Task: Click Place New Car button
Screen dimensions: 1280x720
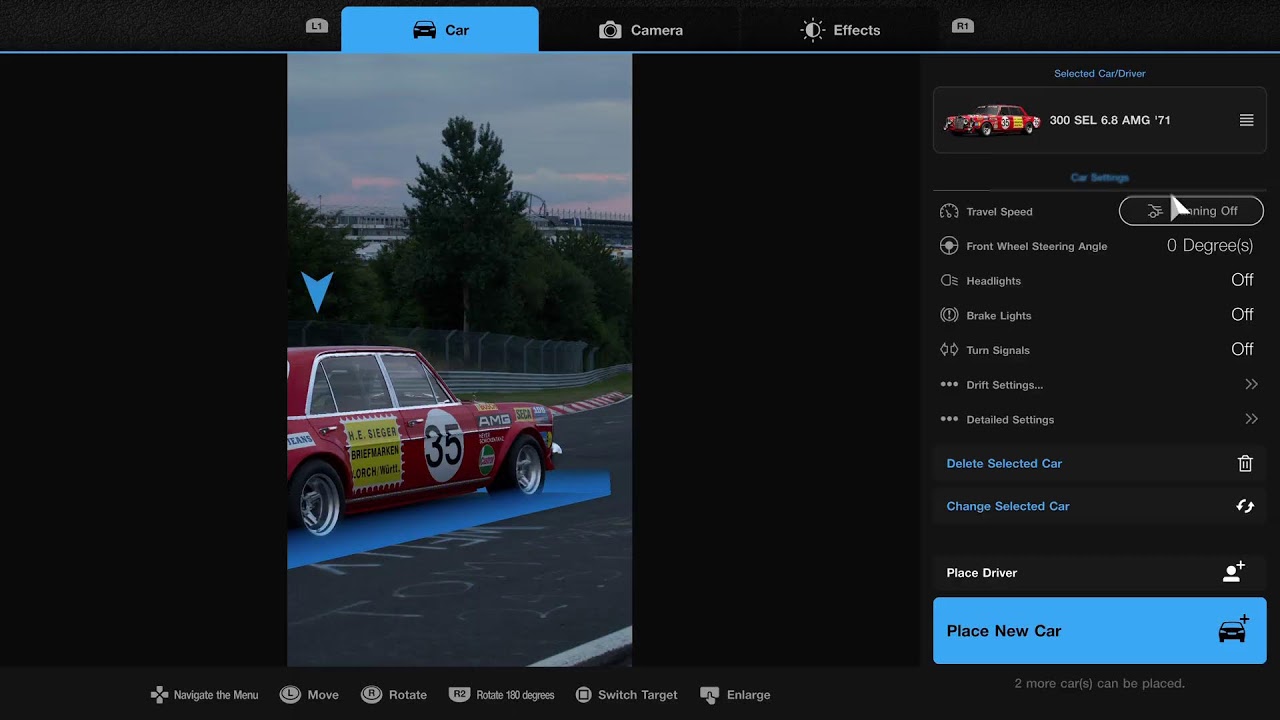Action: [x=1099, y=631]
